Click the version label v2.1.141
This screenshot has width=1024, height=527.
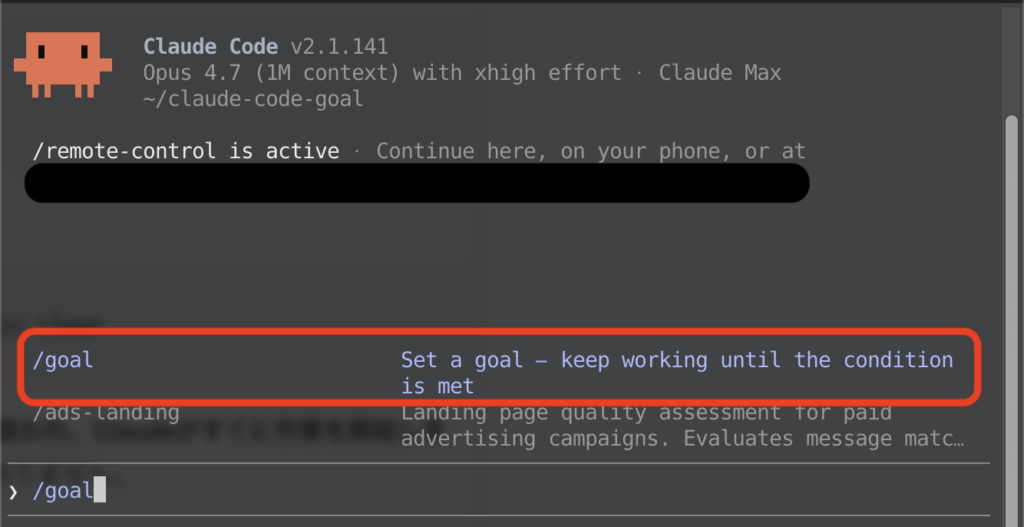pos(340,47)
